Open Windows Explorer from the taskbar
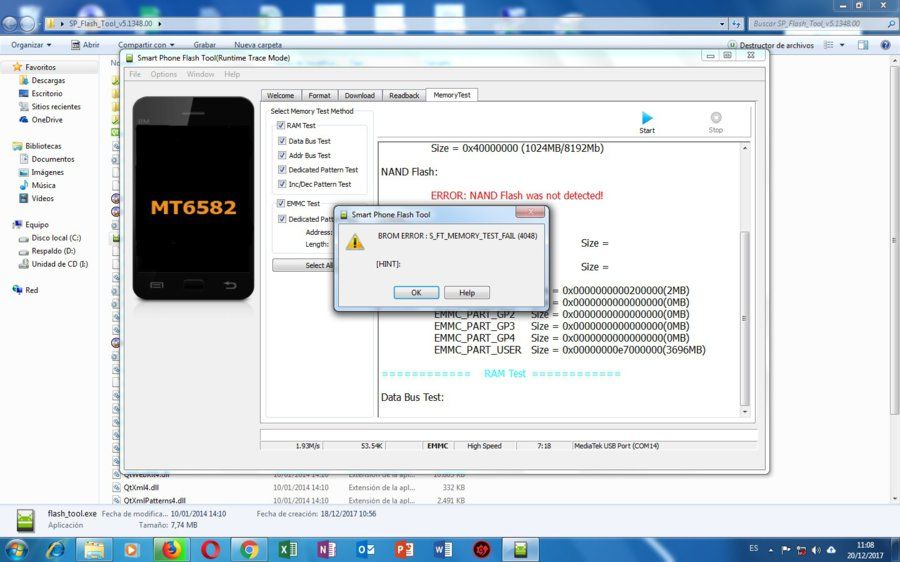Screen dimensions: 900x562 tap(94, 550)
